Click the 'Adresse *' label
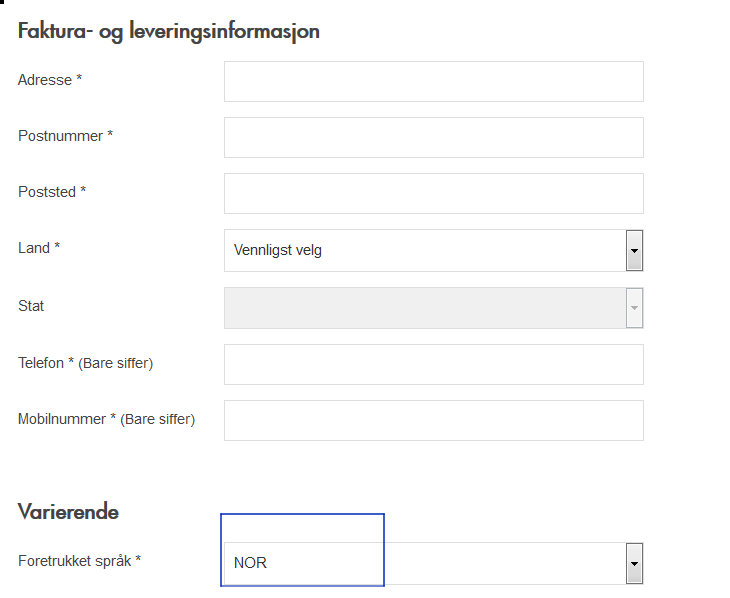This screenshot has height=598, width=730. pos(50,80)
